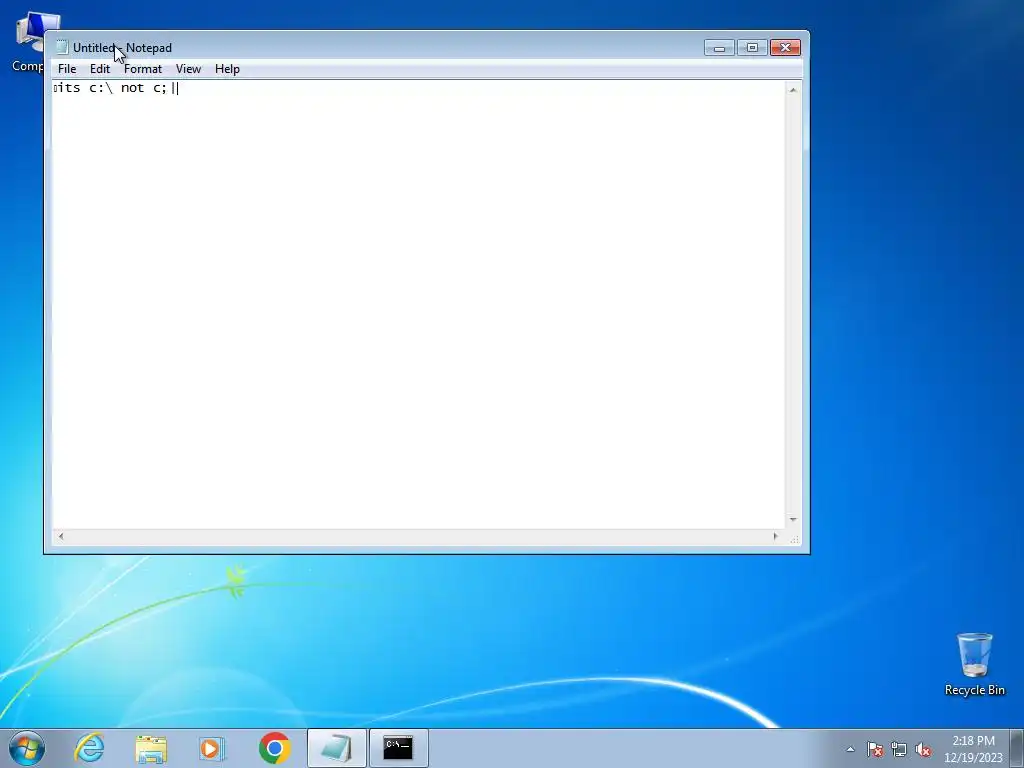
Task: Open Windows Explorer from the taskbar
Action: 151,748
